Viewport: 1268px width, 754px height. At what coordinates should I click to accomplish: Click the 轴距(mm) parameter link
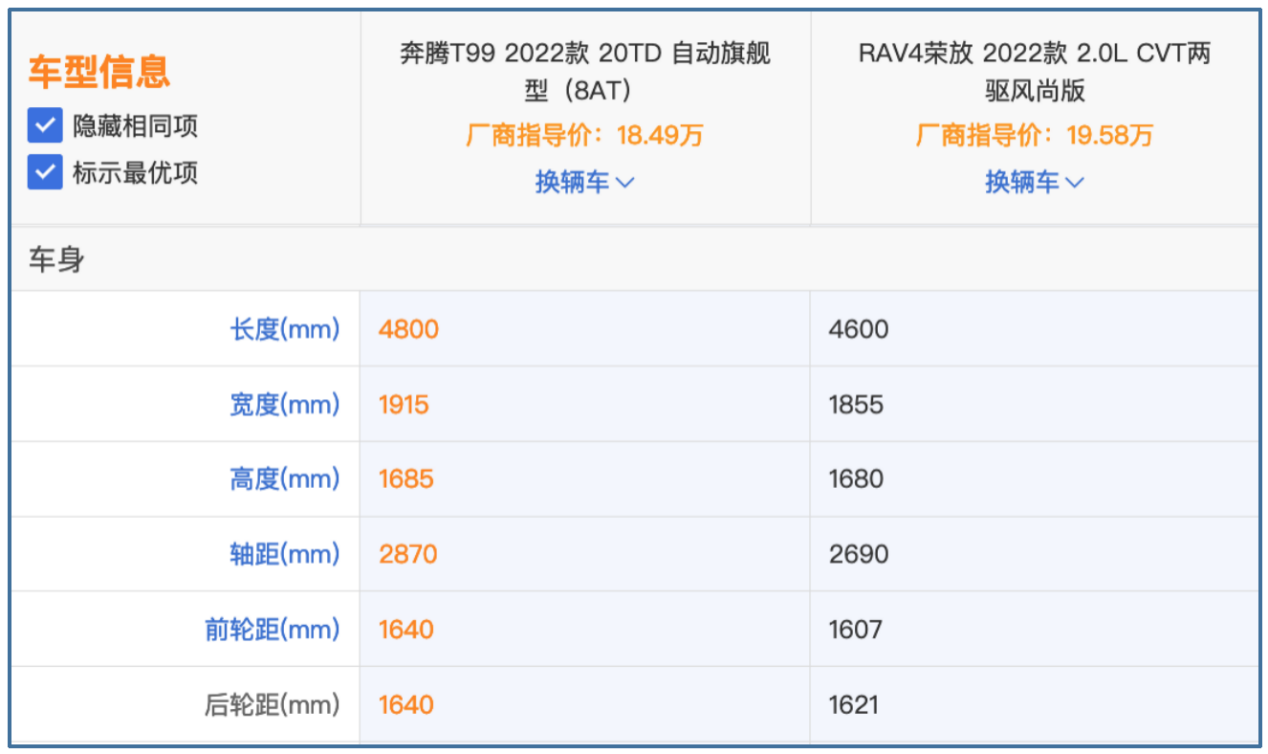[x=285, y=554]
